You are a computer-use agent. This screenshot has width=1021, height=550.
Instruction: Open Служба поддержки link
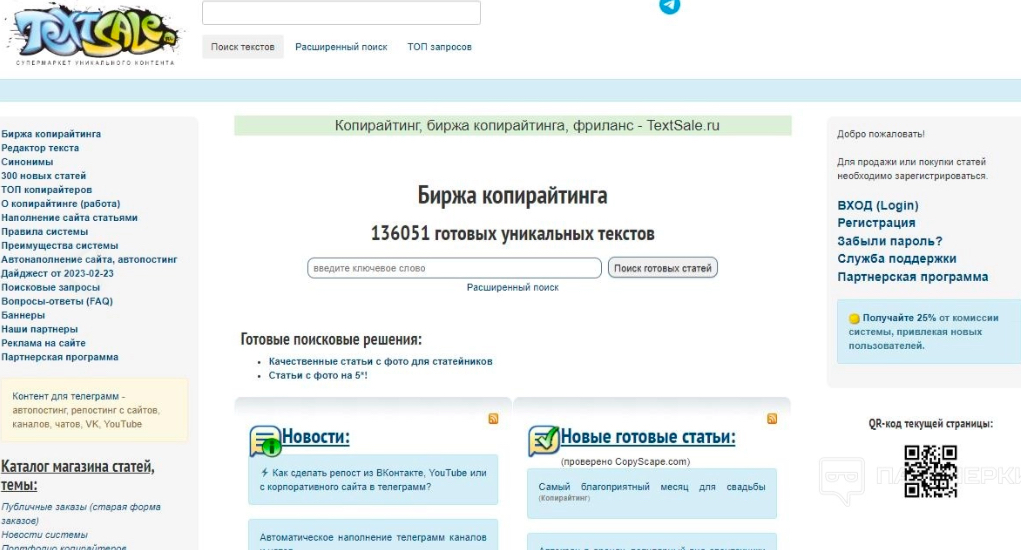point(896,259)
